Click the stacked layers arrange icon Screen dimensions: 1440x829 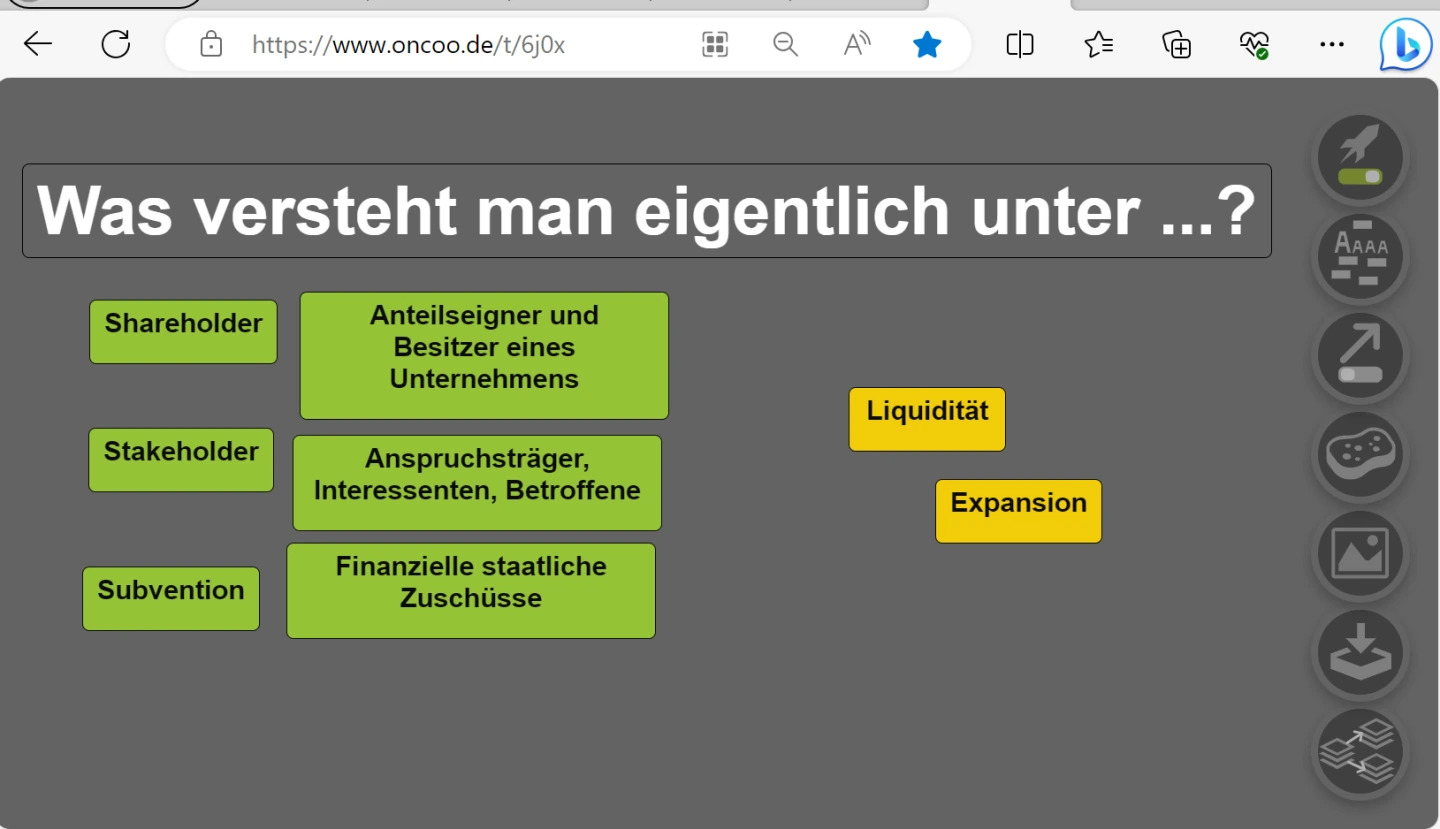[1360, 752]
